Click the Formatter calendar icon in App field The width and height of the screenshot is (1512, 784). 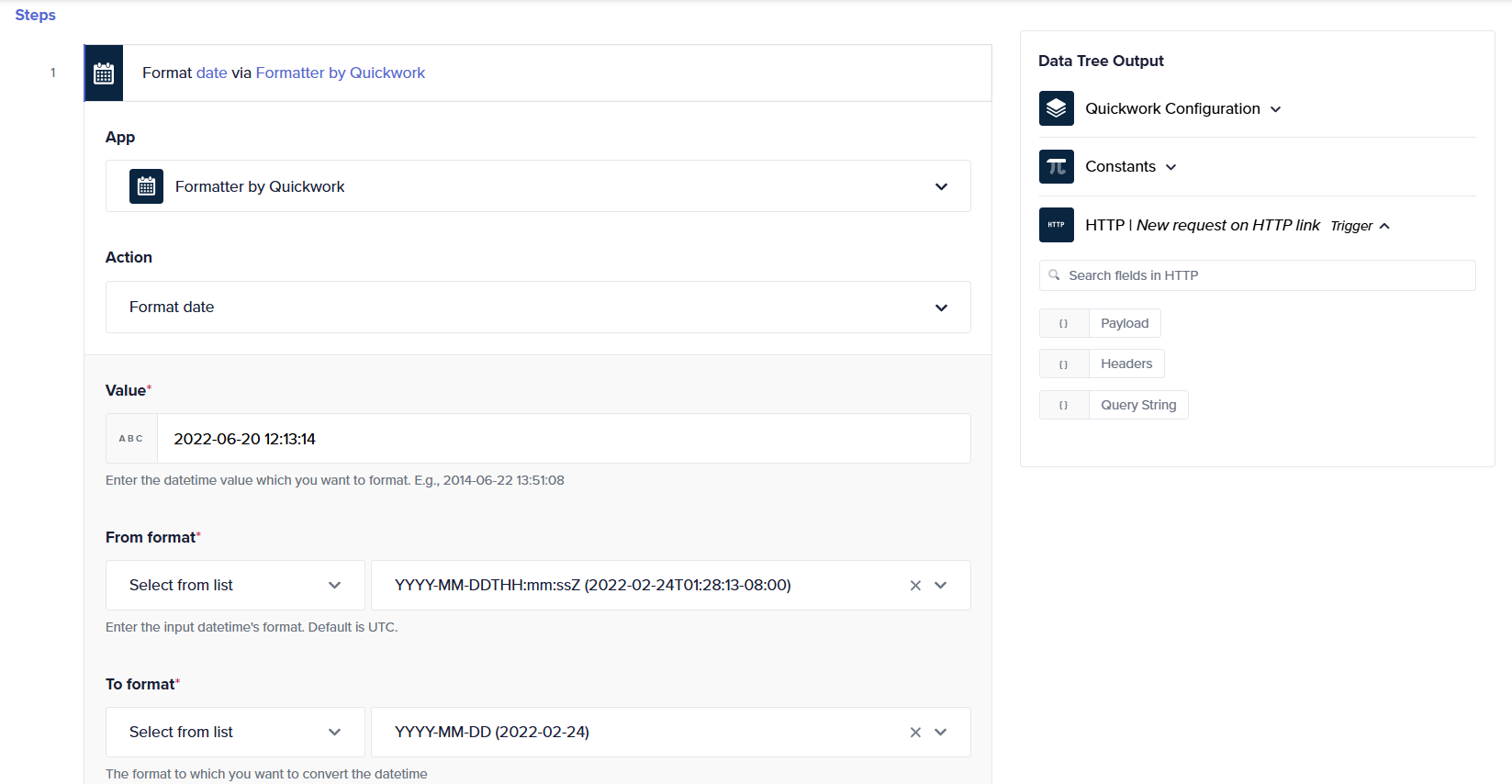coord(146,186)
